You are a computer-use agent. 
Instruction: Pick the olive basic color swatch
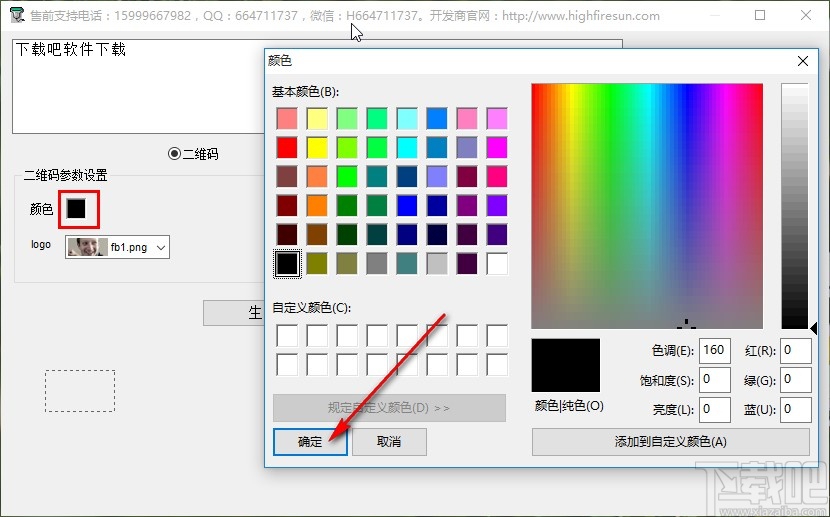coord(317,264)
